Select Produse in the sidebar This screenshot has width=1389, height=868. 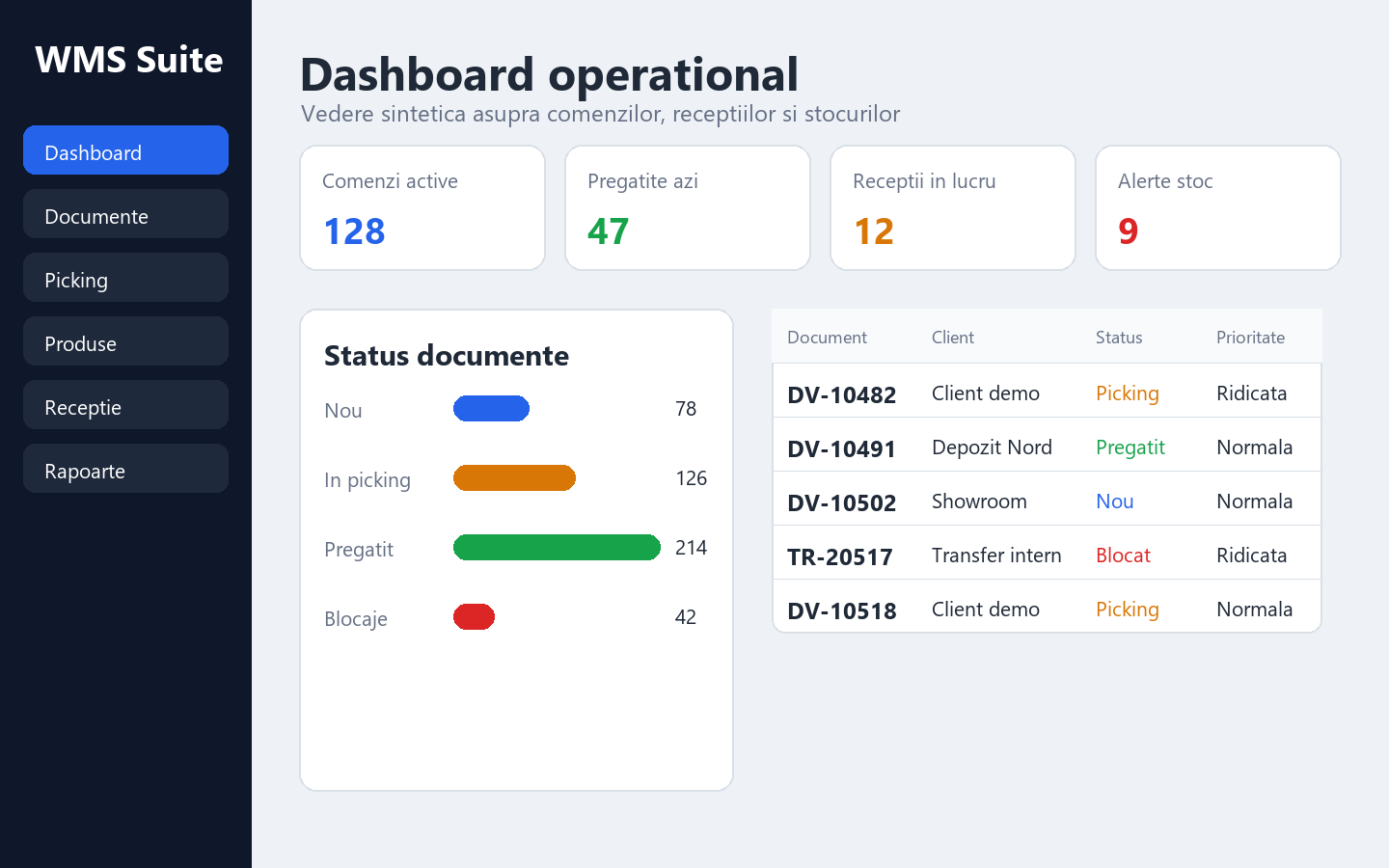point(125,341)
